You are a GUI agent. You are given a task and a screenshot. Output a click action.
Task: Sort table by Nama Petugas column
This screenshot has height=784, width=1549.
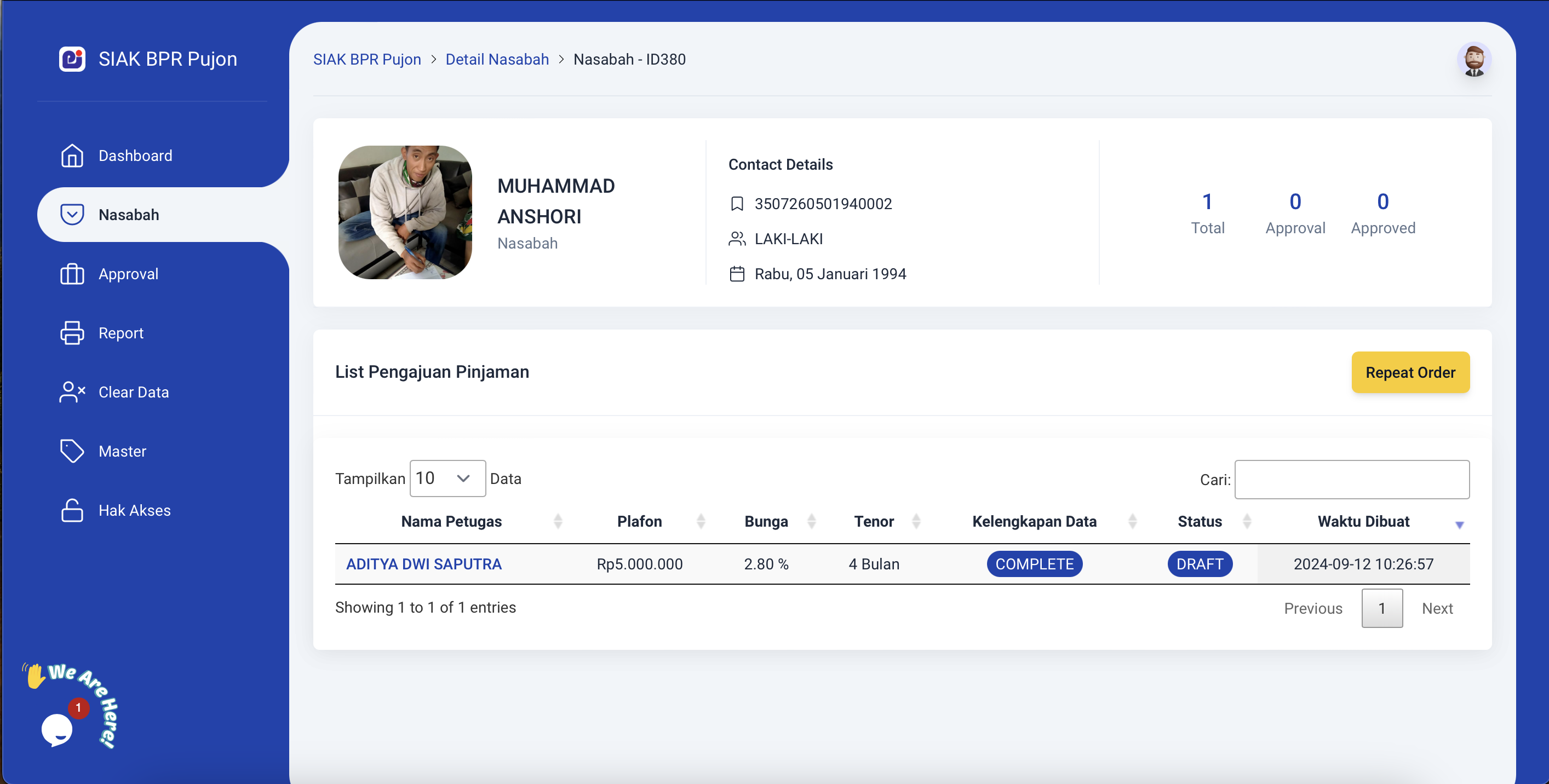point(451,521)
